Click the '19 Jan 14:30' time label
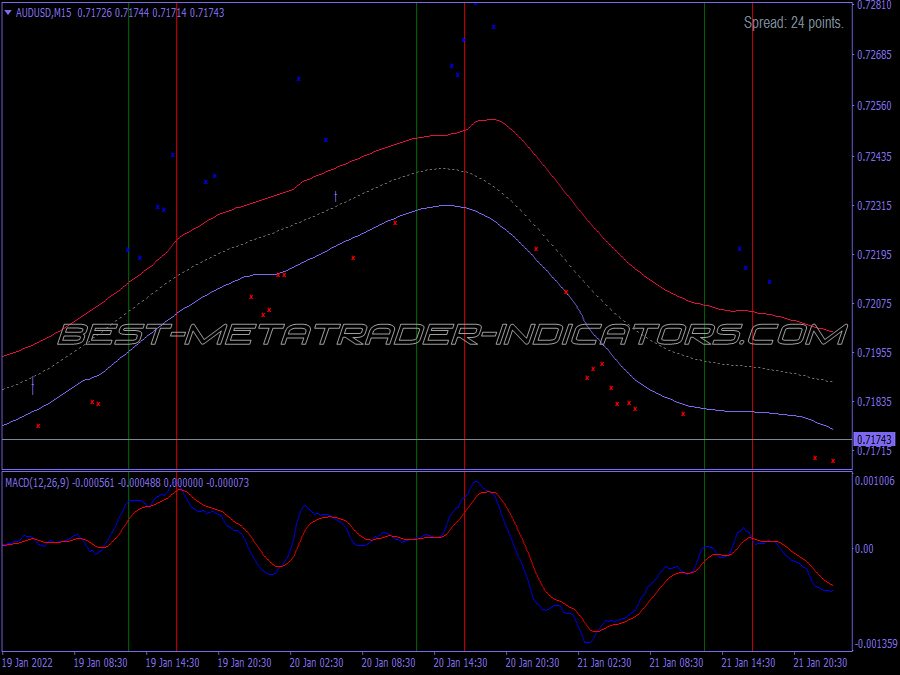900x675 pixels. pyautogui.click(x=173, y=663)
